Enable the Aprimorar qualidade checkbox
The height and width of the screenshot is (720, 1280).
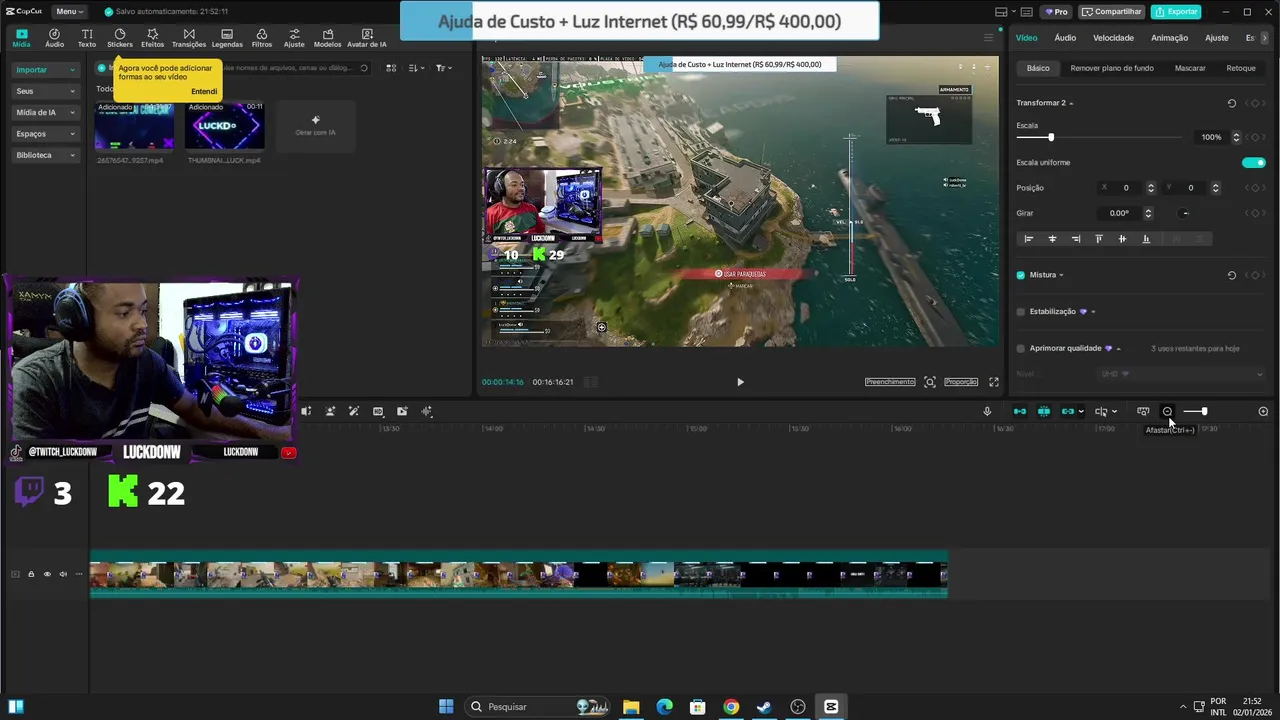tap(1021, 349)
